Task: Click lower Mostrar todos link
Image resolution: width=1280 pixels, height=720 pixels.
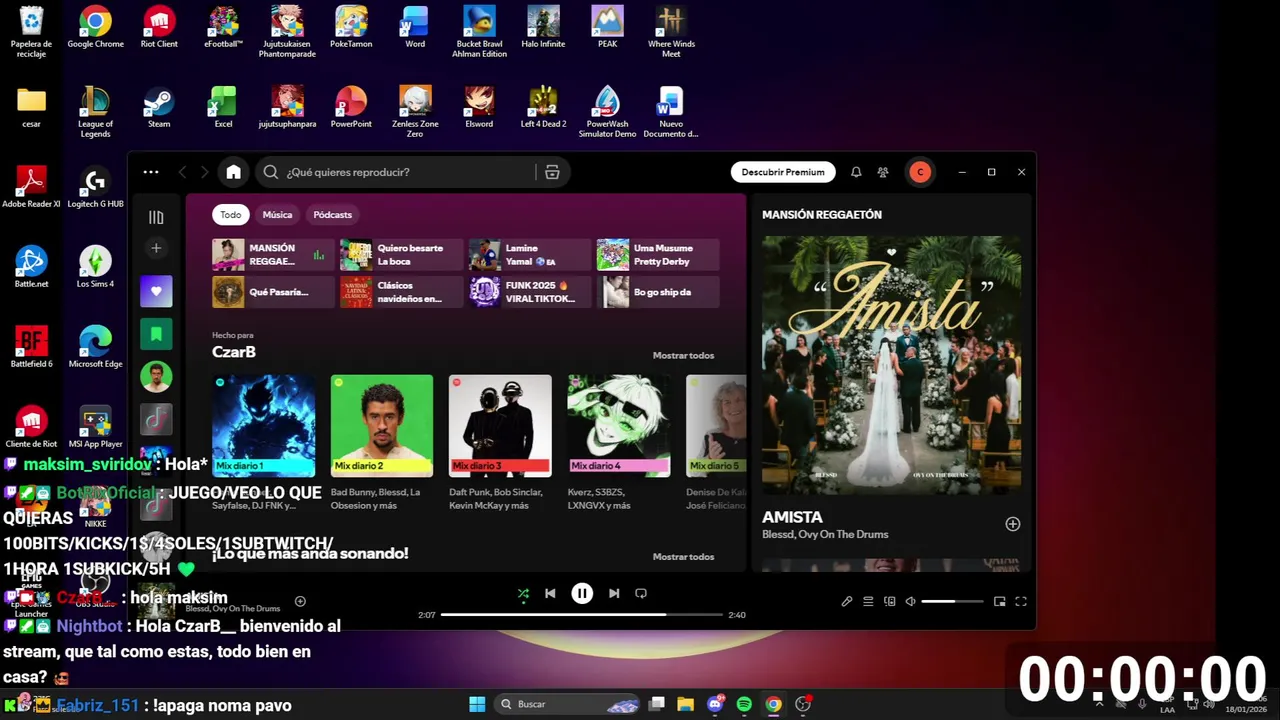Action: pyautogui.click(x=683, y=557)
